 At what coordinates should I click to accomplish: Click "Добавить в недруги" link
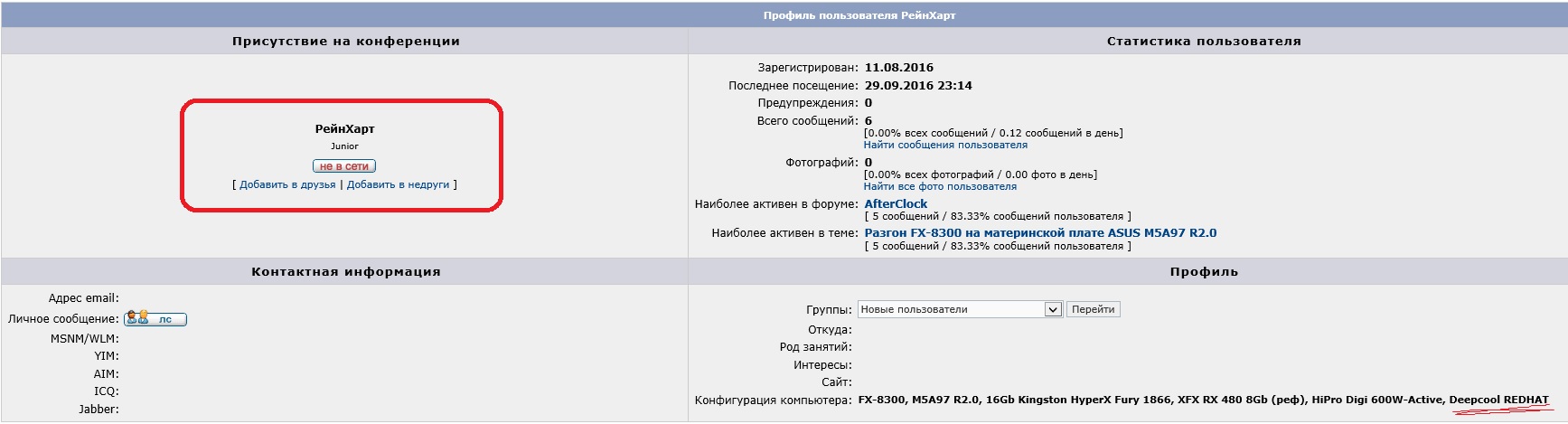click(x=398, y=184)
